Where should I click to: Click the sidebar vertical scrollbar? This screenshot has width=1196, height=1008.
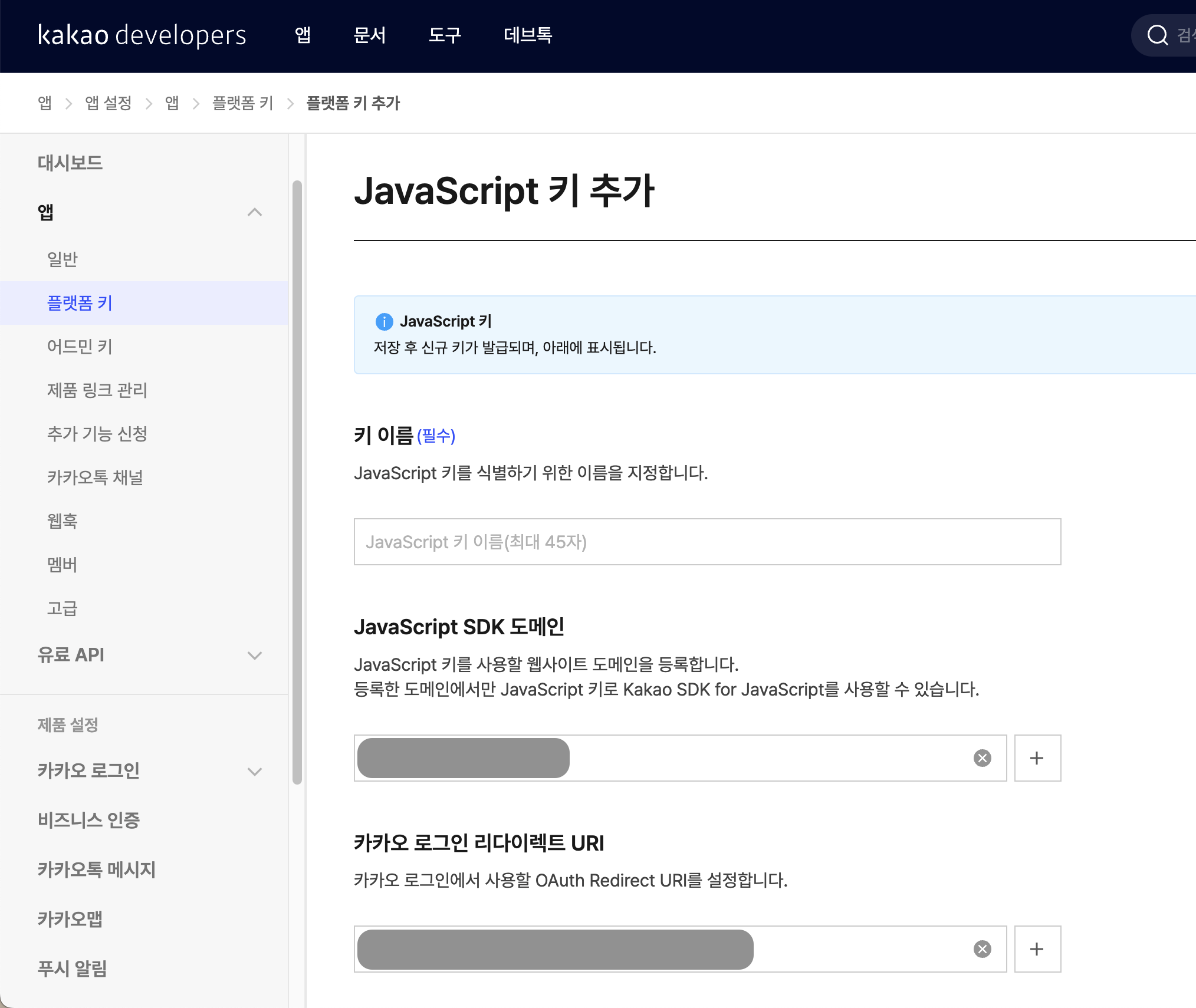(297, 482)
